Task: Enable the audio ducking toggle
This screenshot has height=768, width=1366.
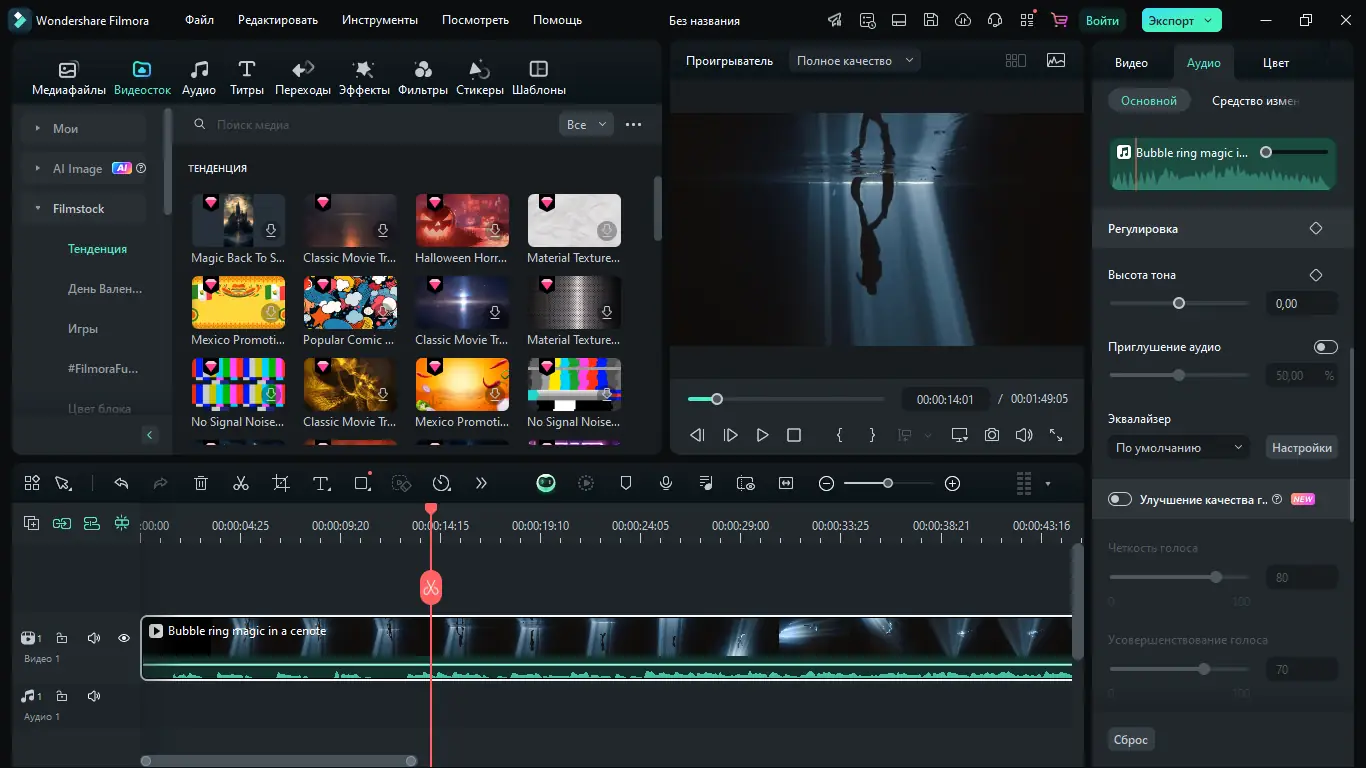Action: [x=1325, y=347]
